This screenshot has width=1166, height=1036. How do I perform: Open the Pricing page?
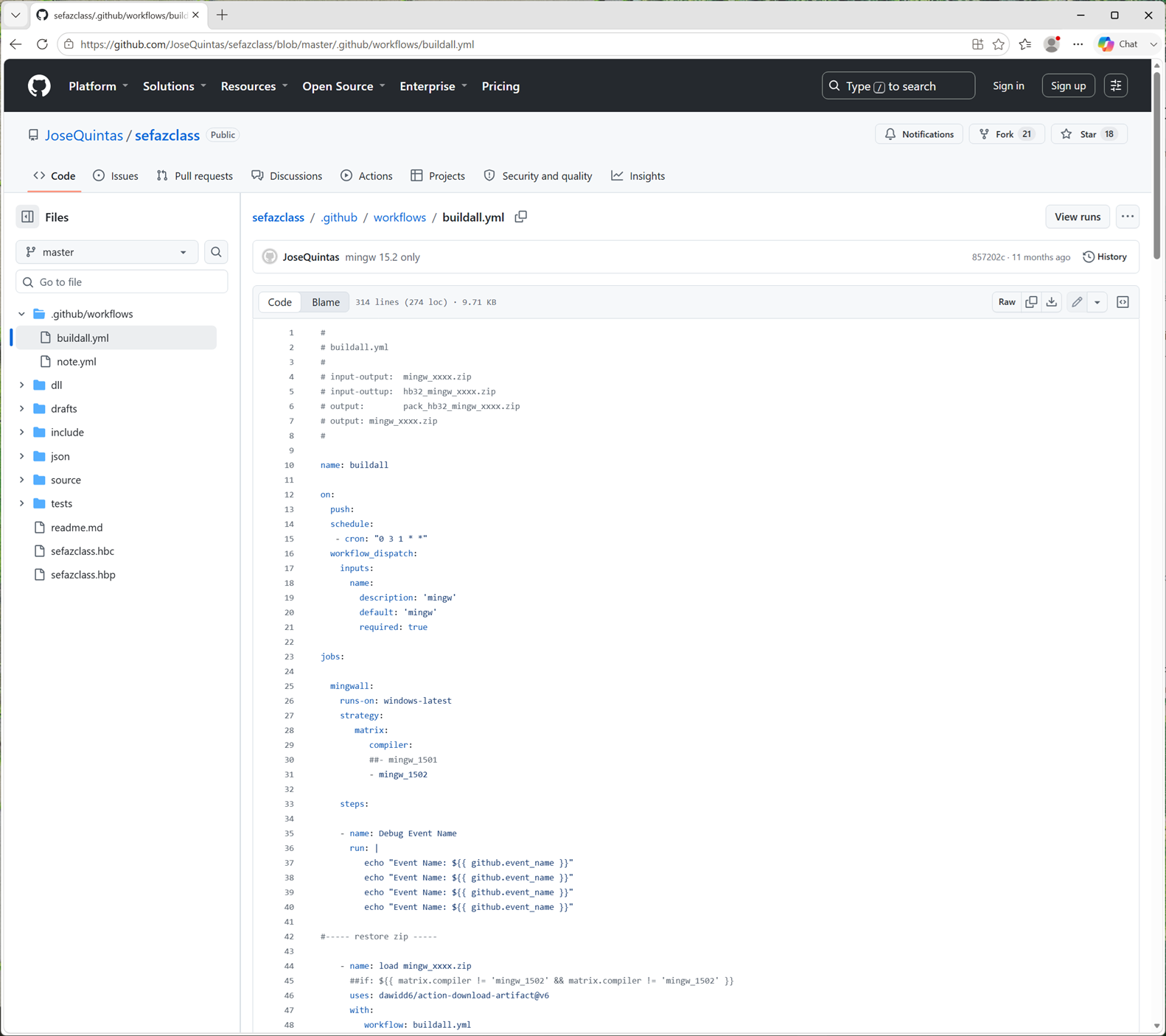tap(500, 86)
